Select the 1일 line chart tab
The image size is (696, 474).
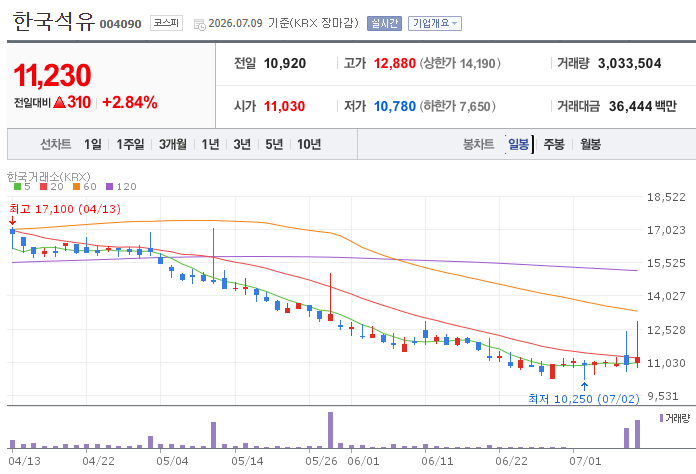point(93,144)
